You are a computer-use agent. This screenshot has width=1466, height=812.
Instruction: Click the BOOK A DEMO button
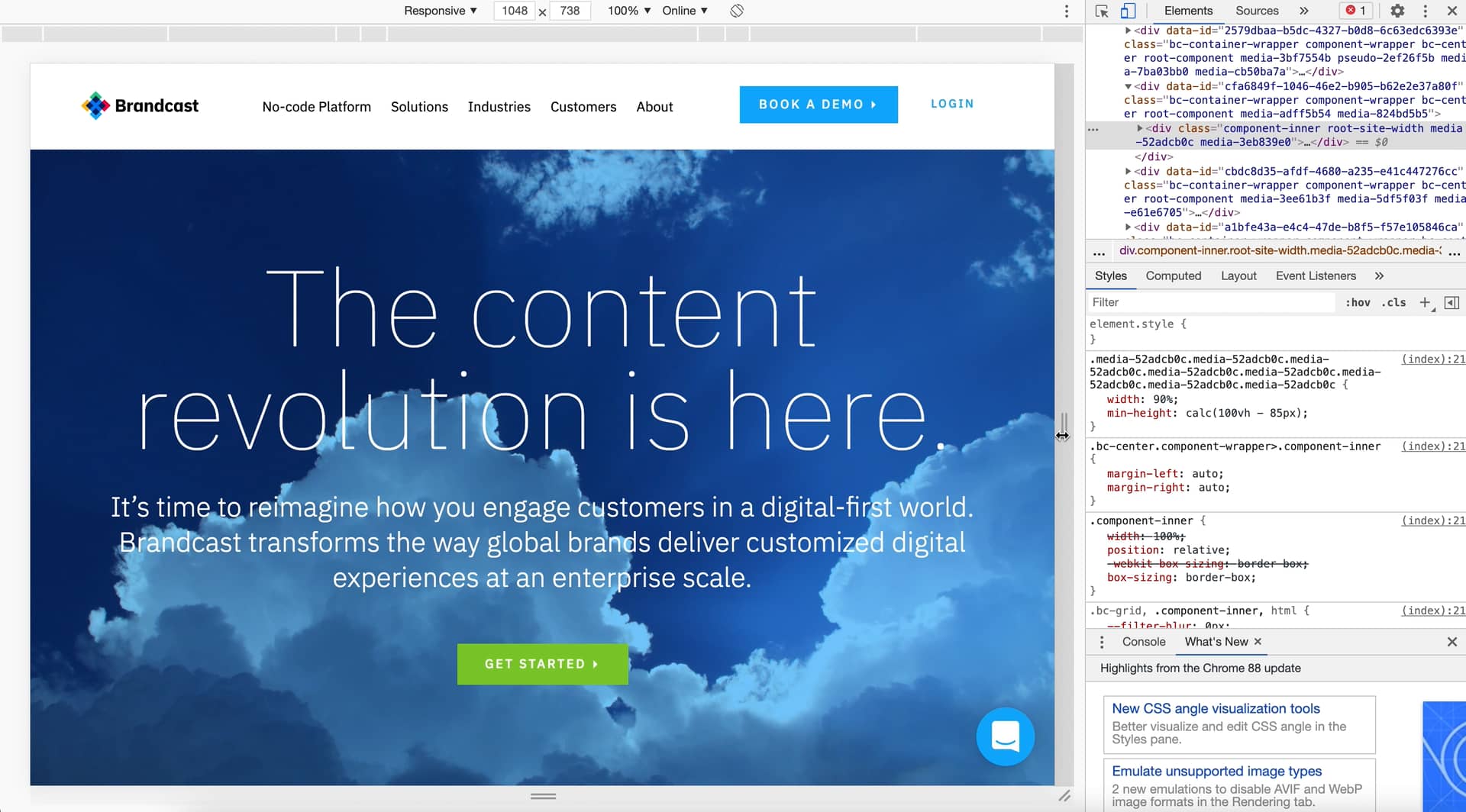pyautogui.click(x=819, y=105)
